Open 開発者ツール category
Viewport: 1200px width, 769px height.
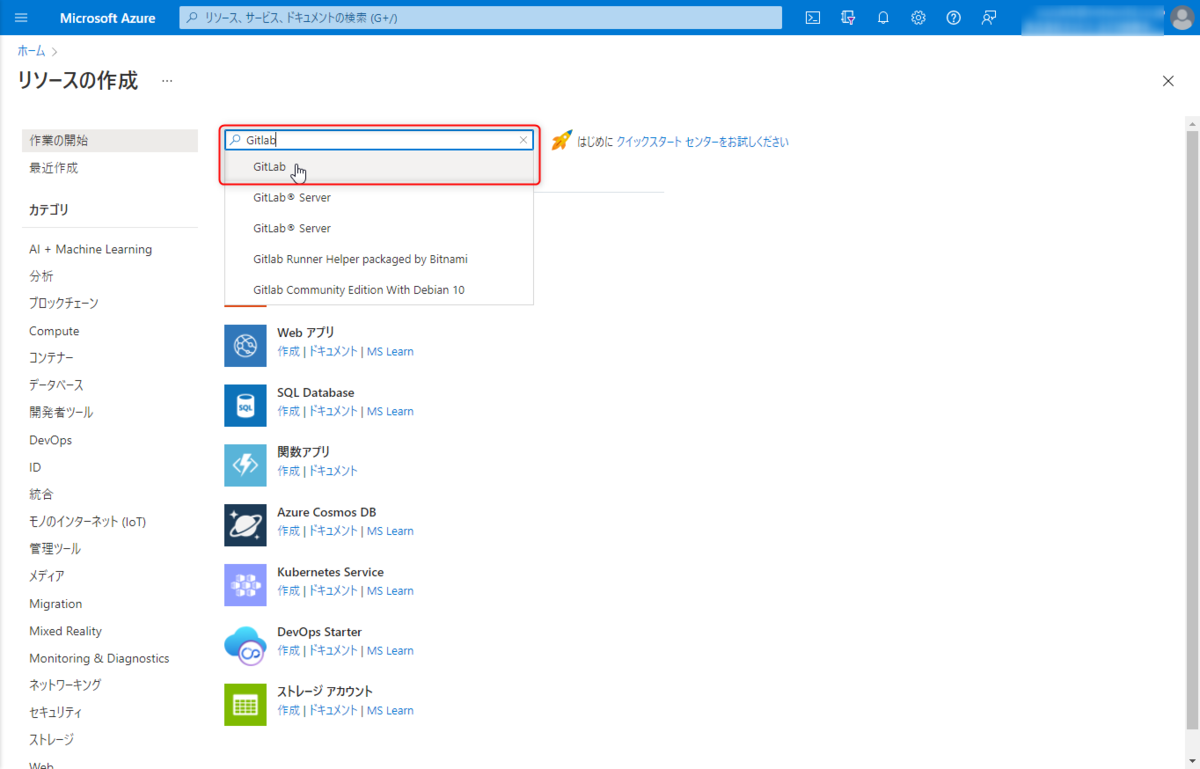pos(61,412)
